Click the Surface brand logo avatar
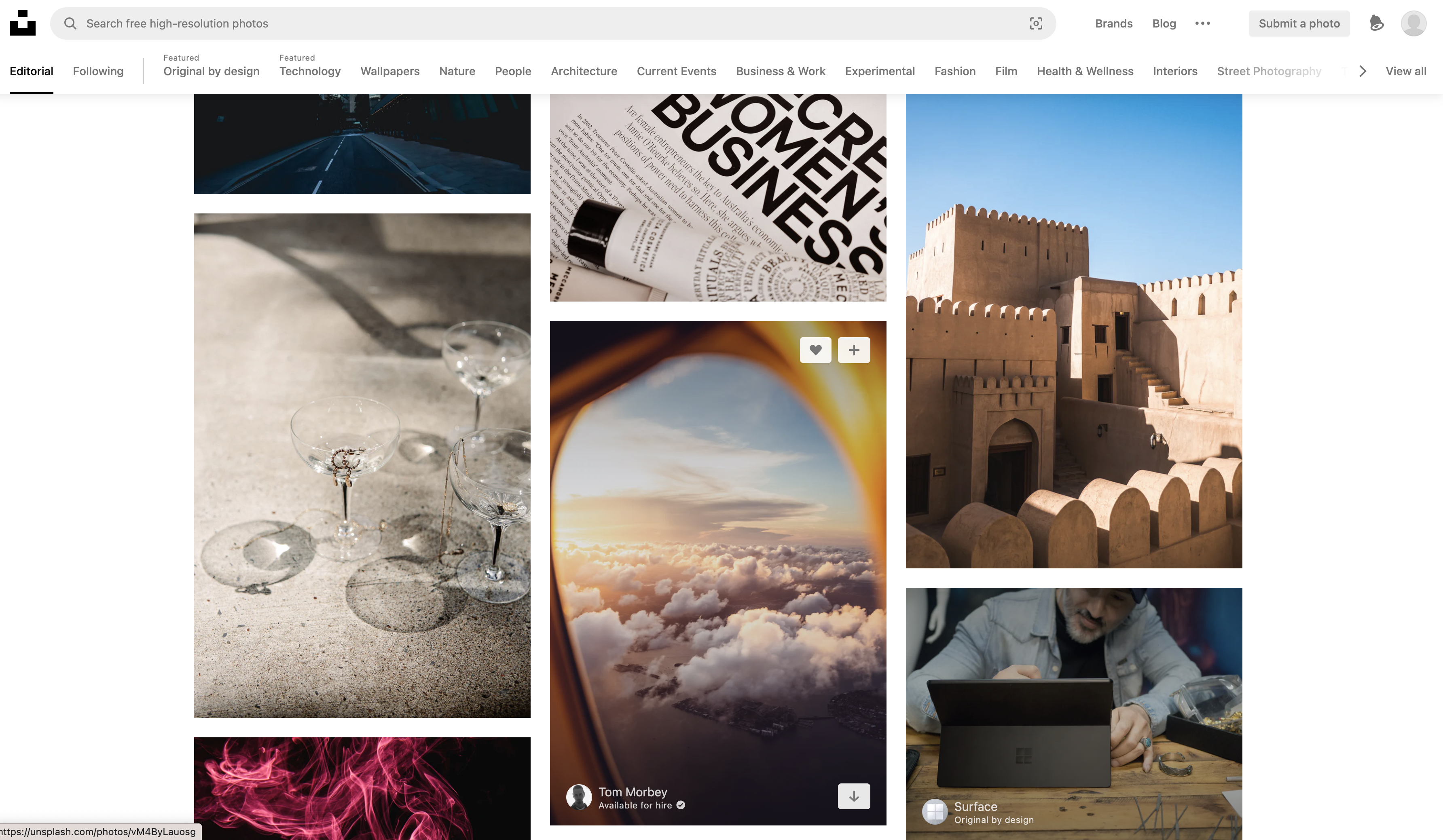The width and height of the screenshot is (1443, 840). (935, 811)
